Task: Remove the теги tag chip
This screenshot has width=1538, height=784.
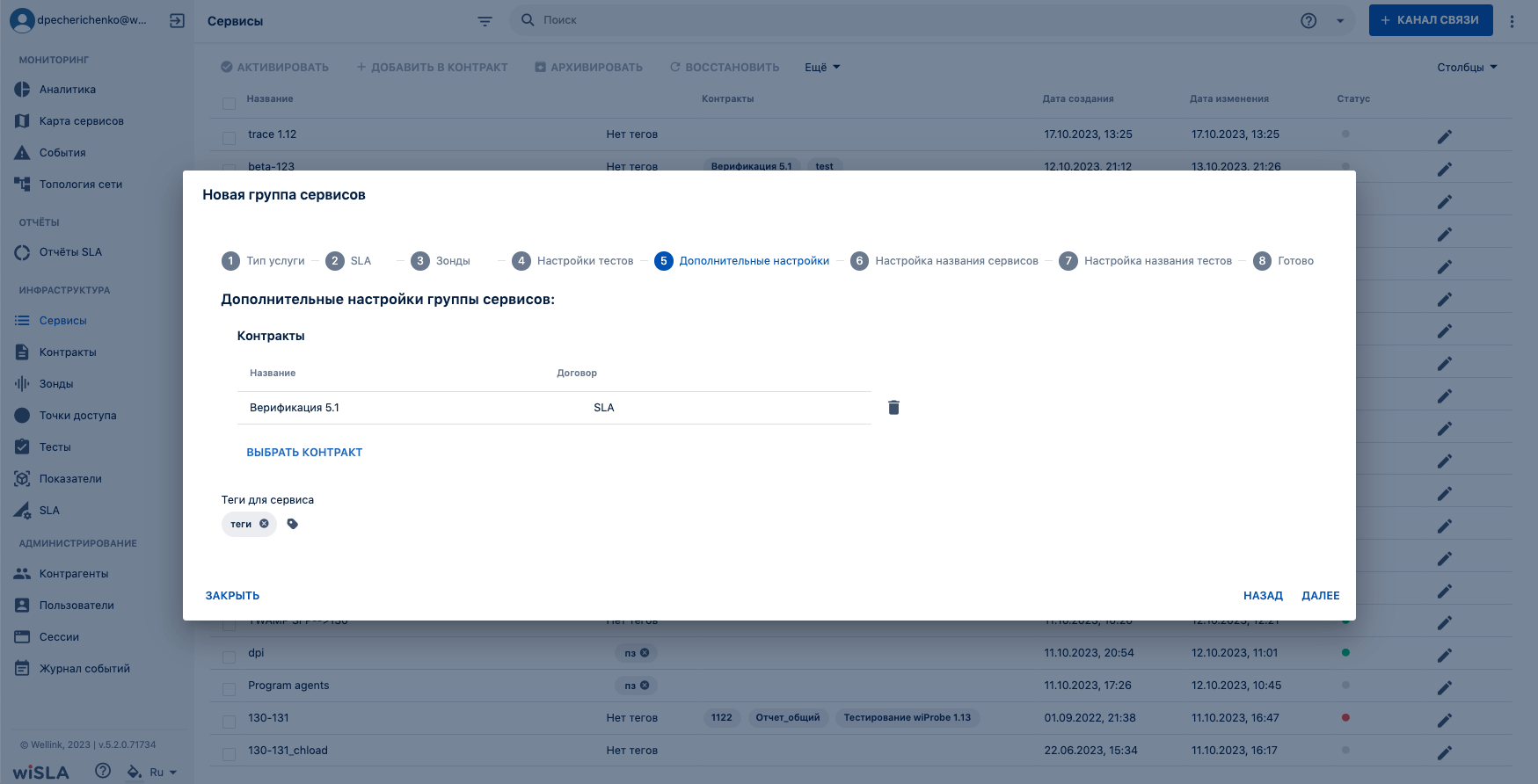Action: [264, 524]
